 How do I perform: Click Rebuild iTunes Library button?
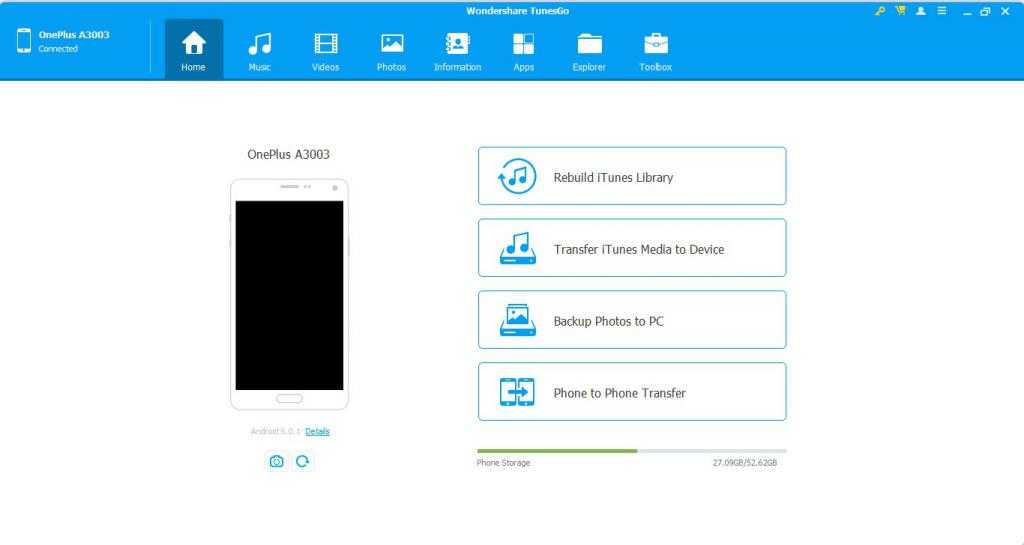[x=632, y=177]
